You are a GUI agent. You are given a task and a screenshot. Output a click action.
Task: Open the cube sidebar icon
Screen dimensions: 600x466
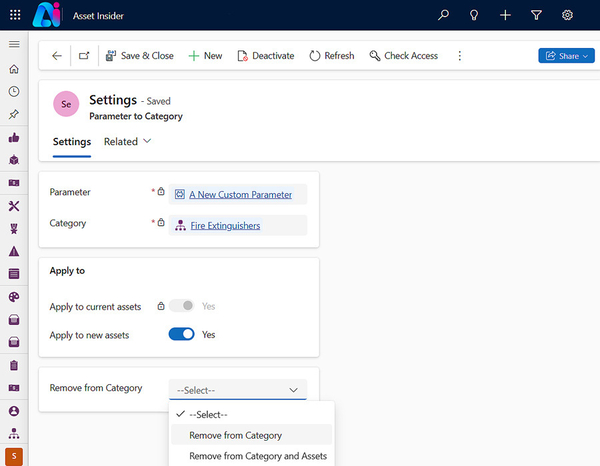pyautogui.click(x=14, y=160)
